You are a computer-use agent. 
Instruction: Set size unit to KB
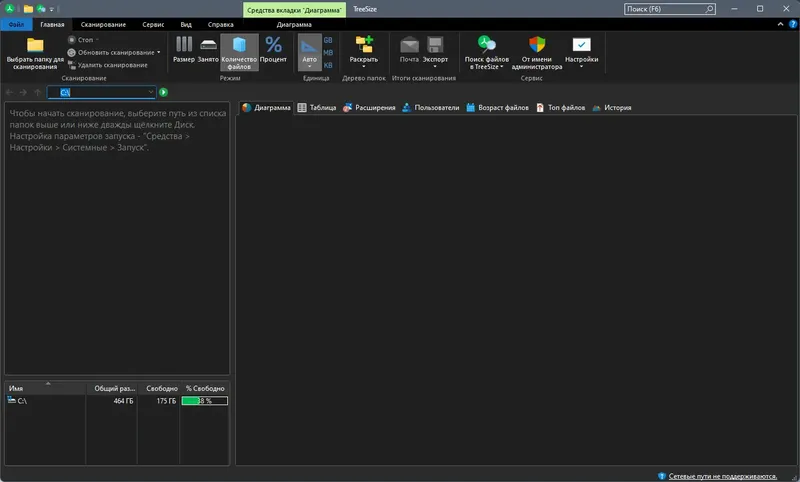coord(328,65)
